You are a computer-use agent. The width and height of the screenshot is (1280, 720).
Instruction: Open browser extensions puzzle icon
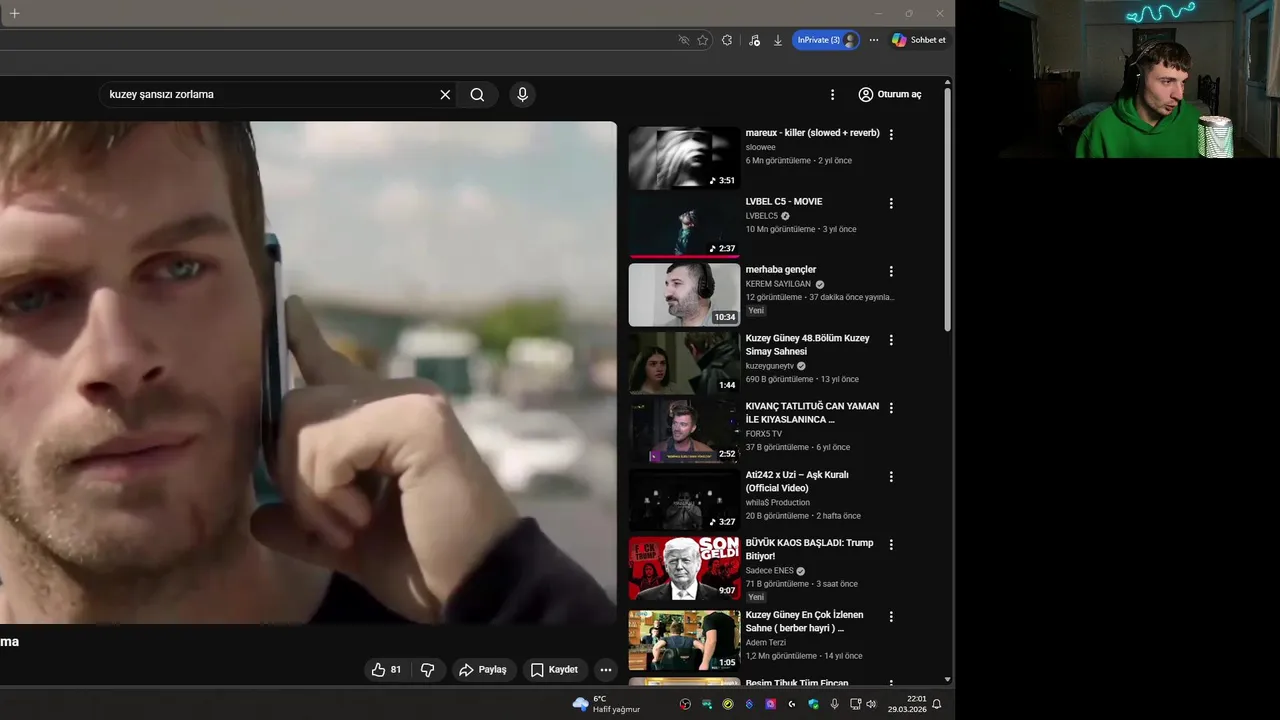pos(727,40)
